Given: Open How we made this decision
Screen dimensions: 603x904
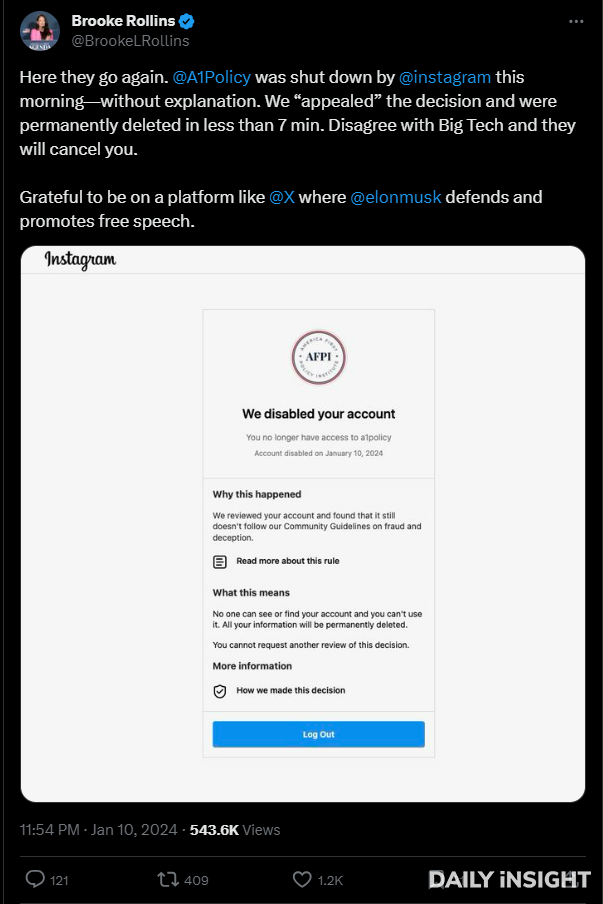Looking at the screenshot, I should 291,690.
